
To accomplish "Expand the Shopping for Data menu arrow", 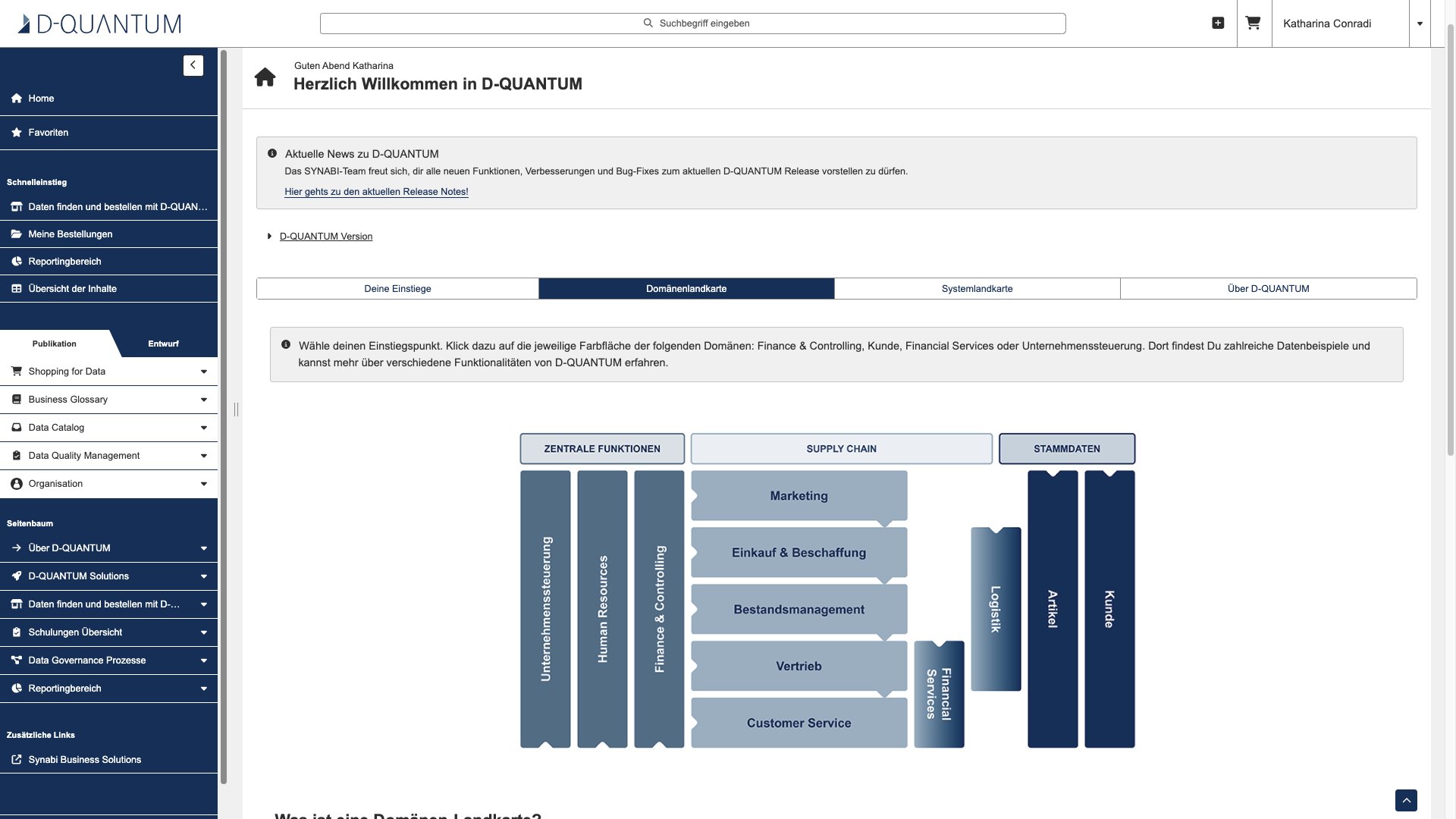I will (203, 372).
